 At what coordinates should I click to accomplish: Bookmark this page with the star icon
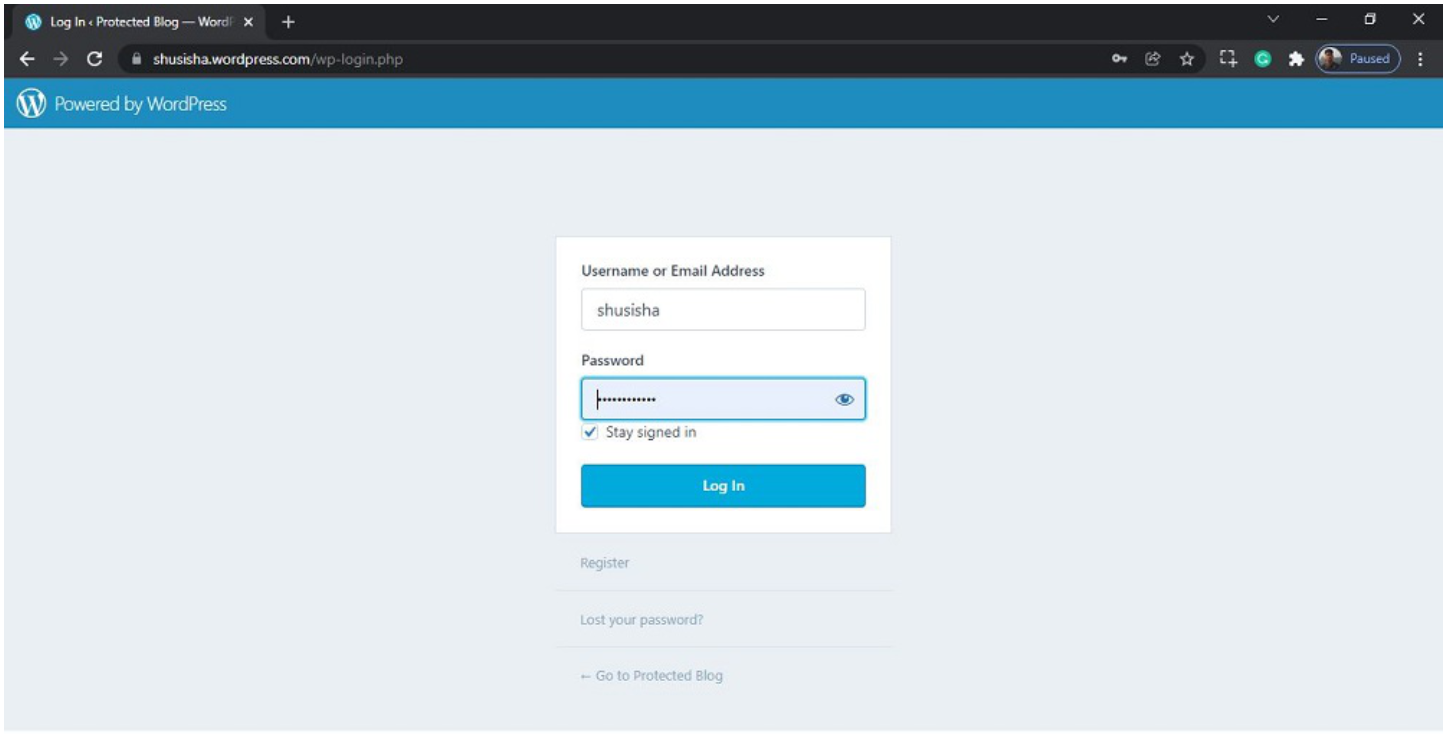(x=1187, y=59)
